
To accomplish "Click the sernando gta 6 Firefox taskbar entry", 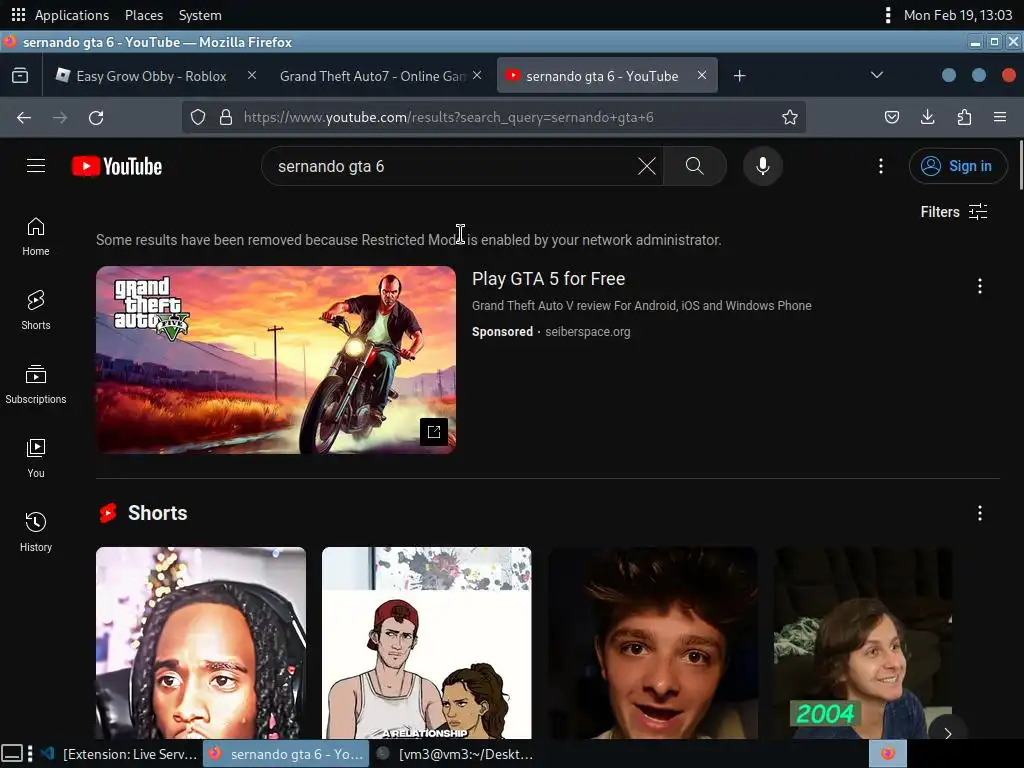I will pos(286,754).
